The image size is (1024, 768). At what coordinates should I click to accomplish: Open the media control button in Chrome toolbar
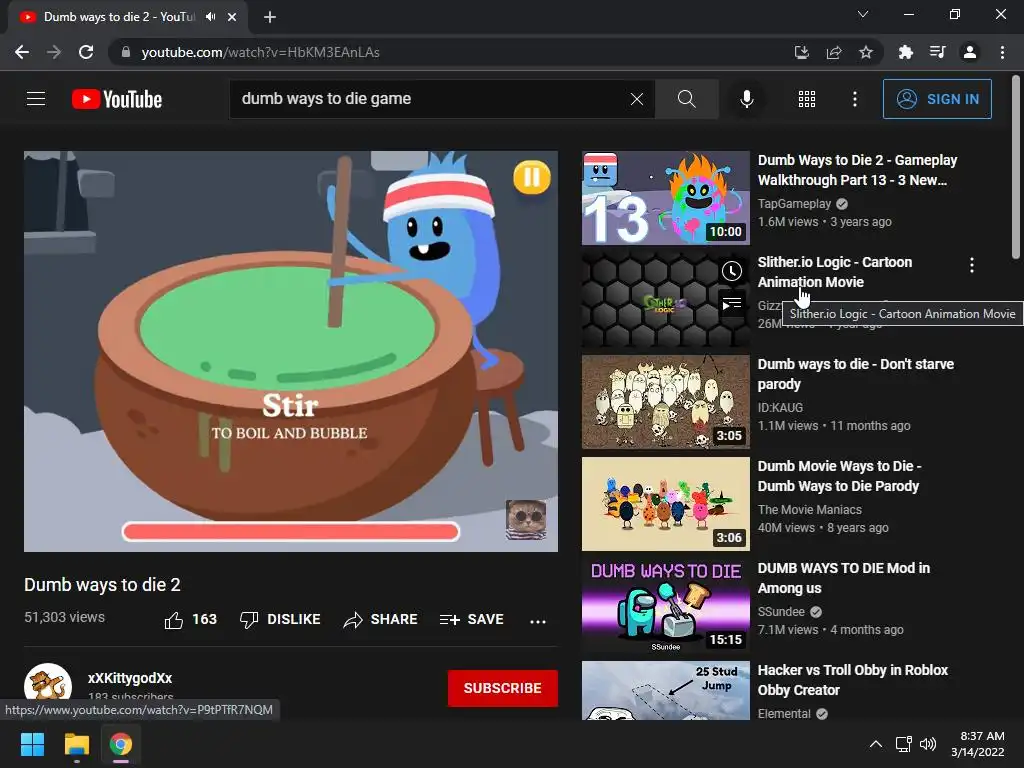[x=937, y=52]
